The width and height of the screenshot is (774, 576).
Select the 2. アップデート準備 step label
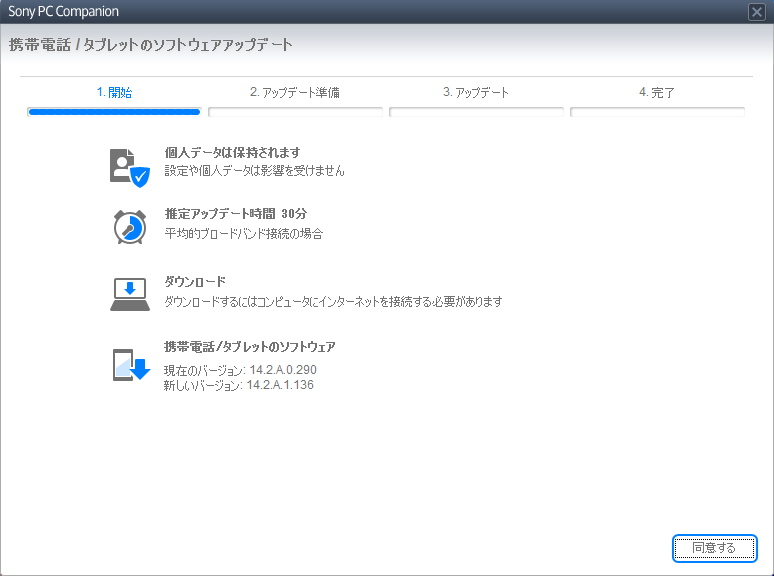[x=295, y=92]
